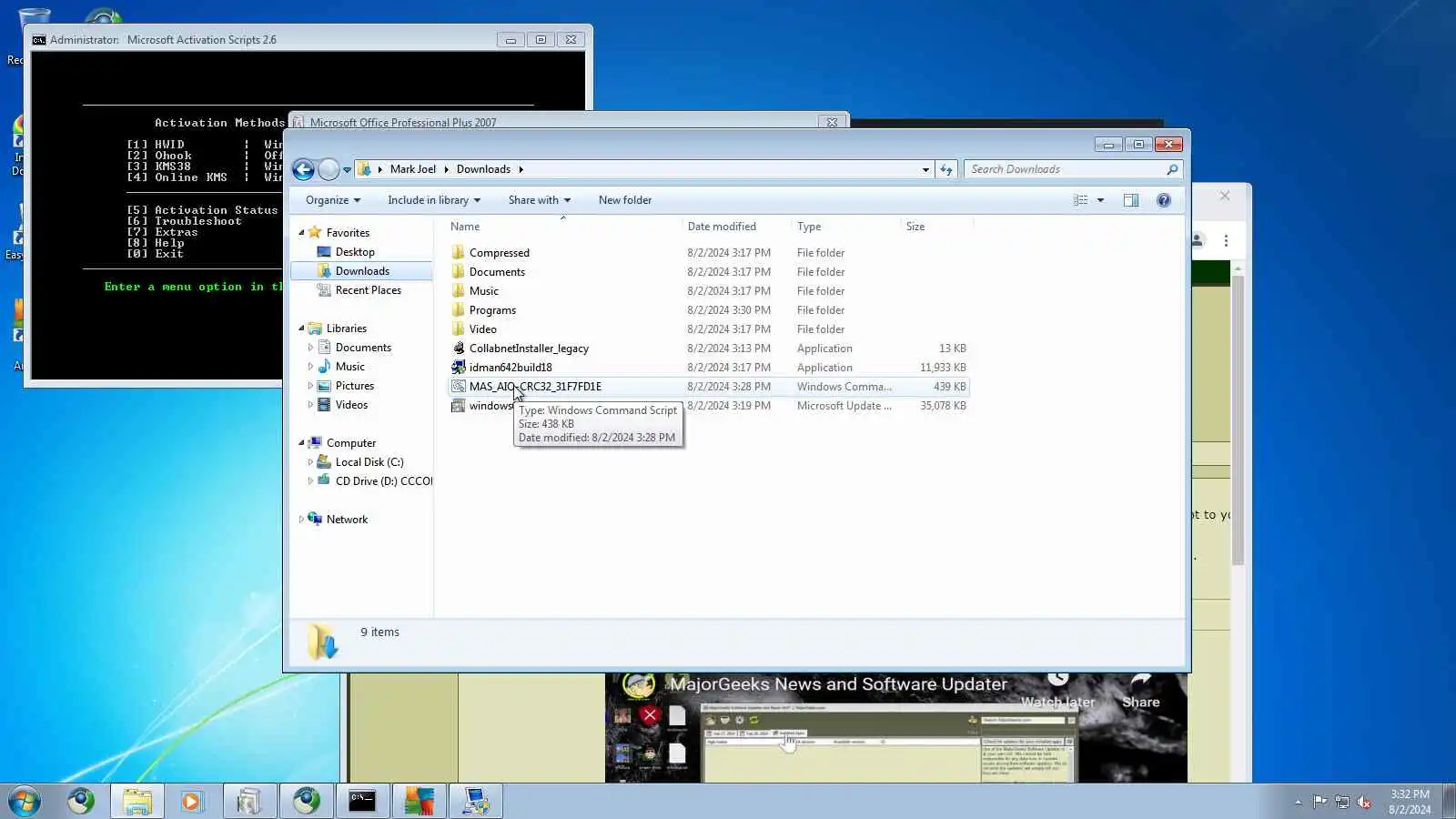1456x819 pixels.
Task: Select Downloads in the breadcrumb path
Action: [x=483, y=169]
